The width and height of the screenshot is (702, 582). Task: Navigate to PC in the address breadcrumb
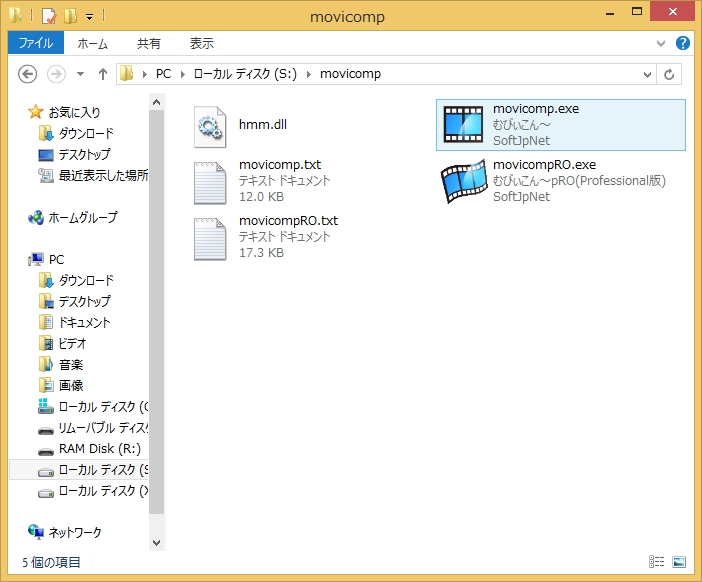[x=163, y=74]
